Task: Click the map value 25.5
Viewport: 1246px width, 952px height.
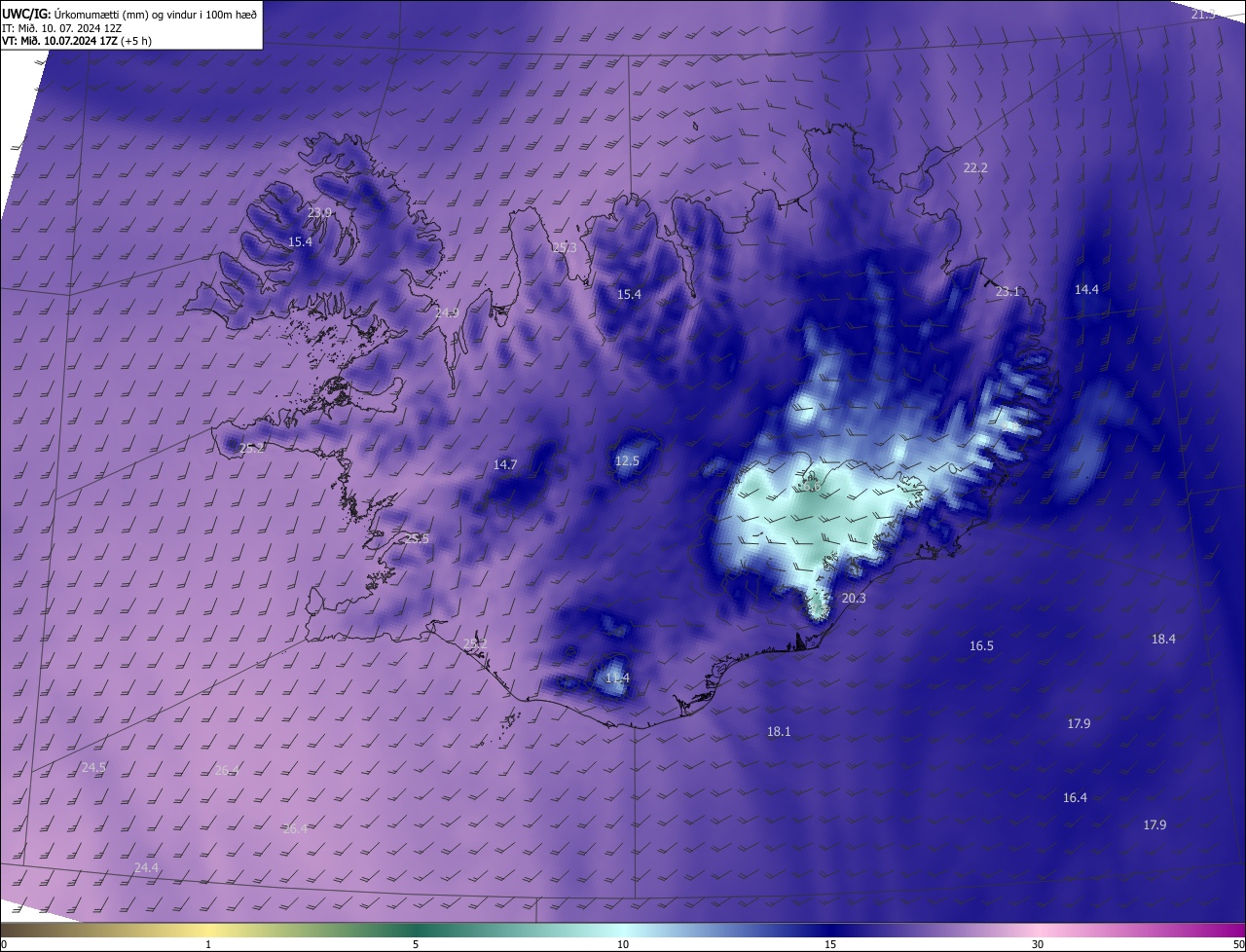Action: point(417,538)
